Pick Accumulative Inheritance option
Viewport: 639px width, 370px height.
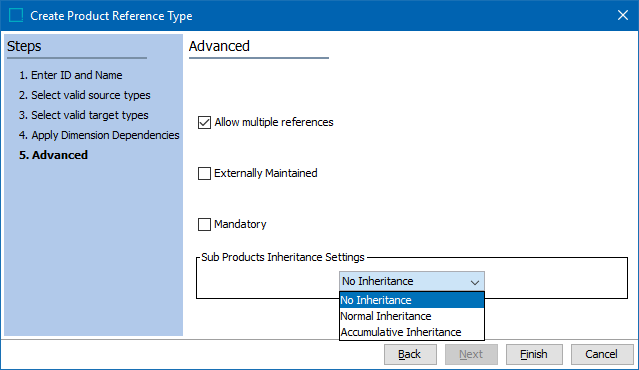click(x=412, y=332)
